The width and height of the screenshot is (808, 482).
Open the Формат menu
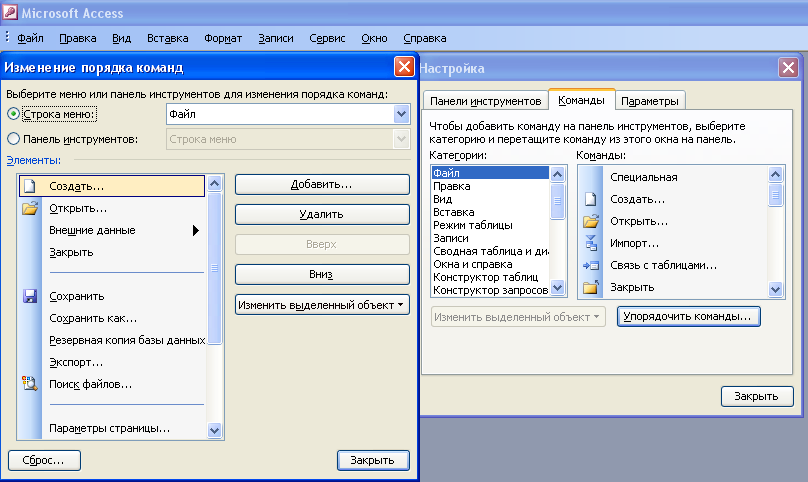click(223, 38)
